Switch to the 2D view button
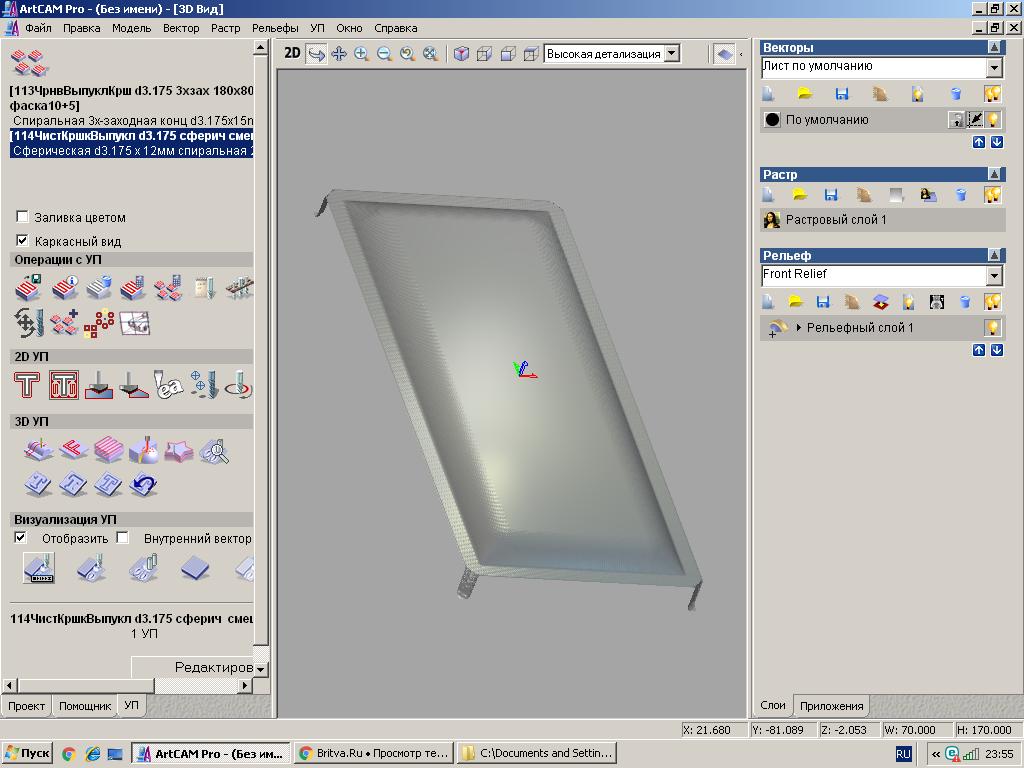This screenshot has height=768, width=1024. tap(292, 54)
